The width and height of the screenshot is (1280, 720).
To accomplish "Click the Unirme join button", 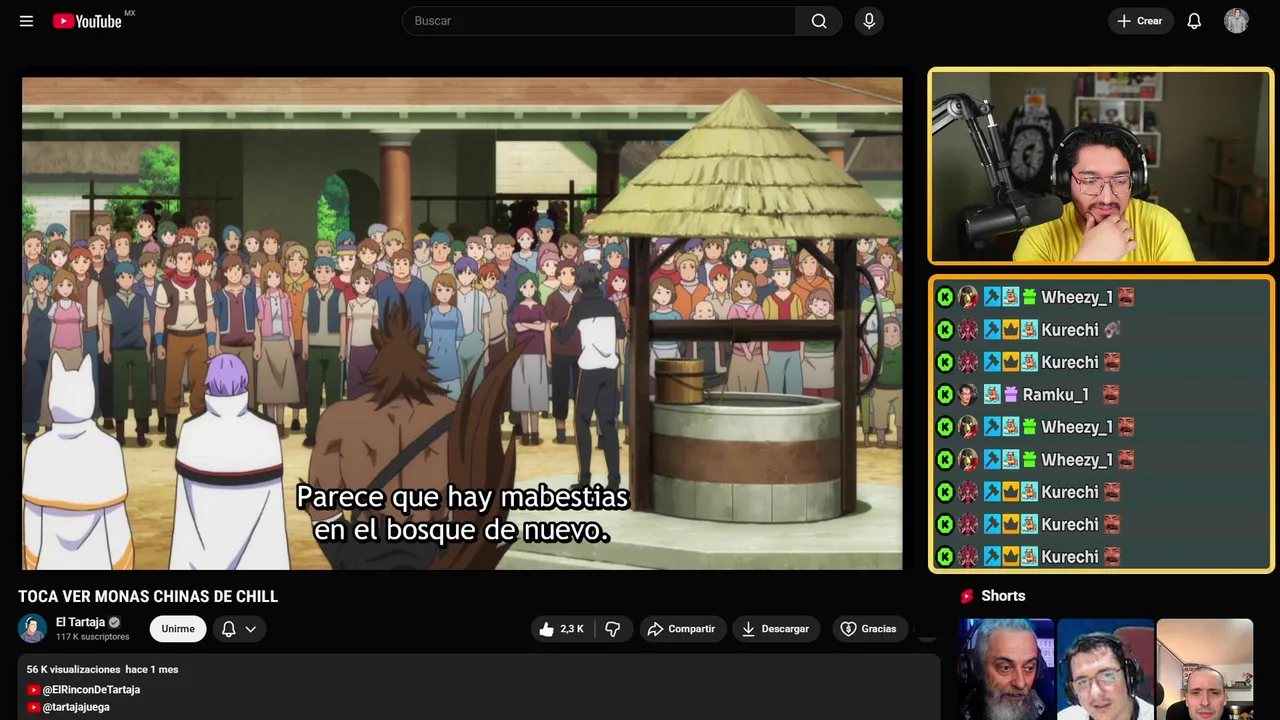I will 178,629.
